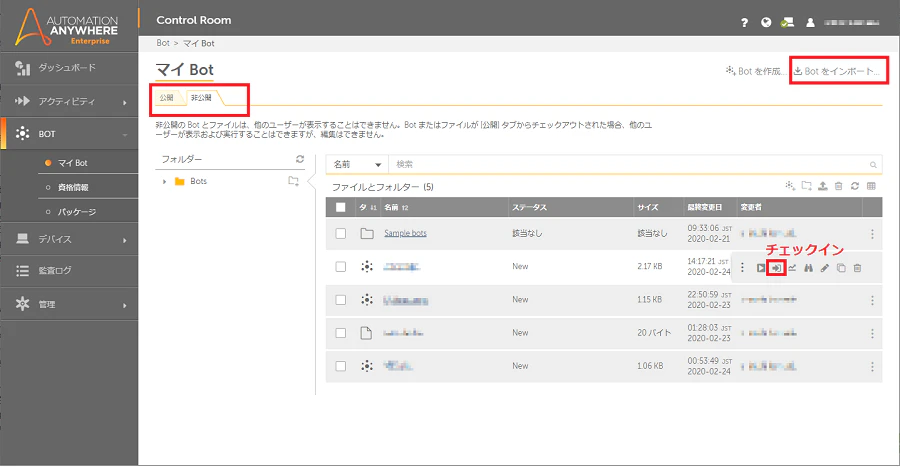Run the hovered bot with play icon
The height and width of the screenshot is (467, 900).
pos(761,268)
